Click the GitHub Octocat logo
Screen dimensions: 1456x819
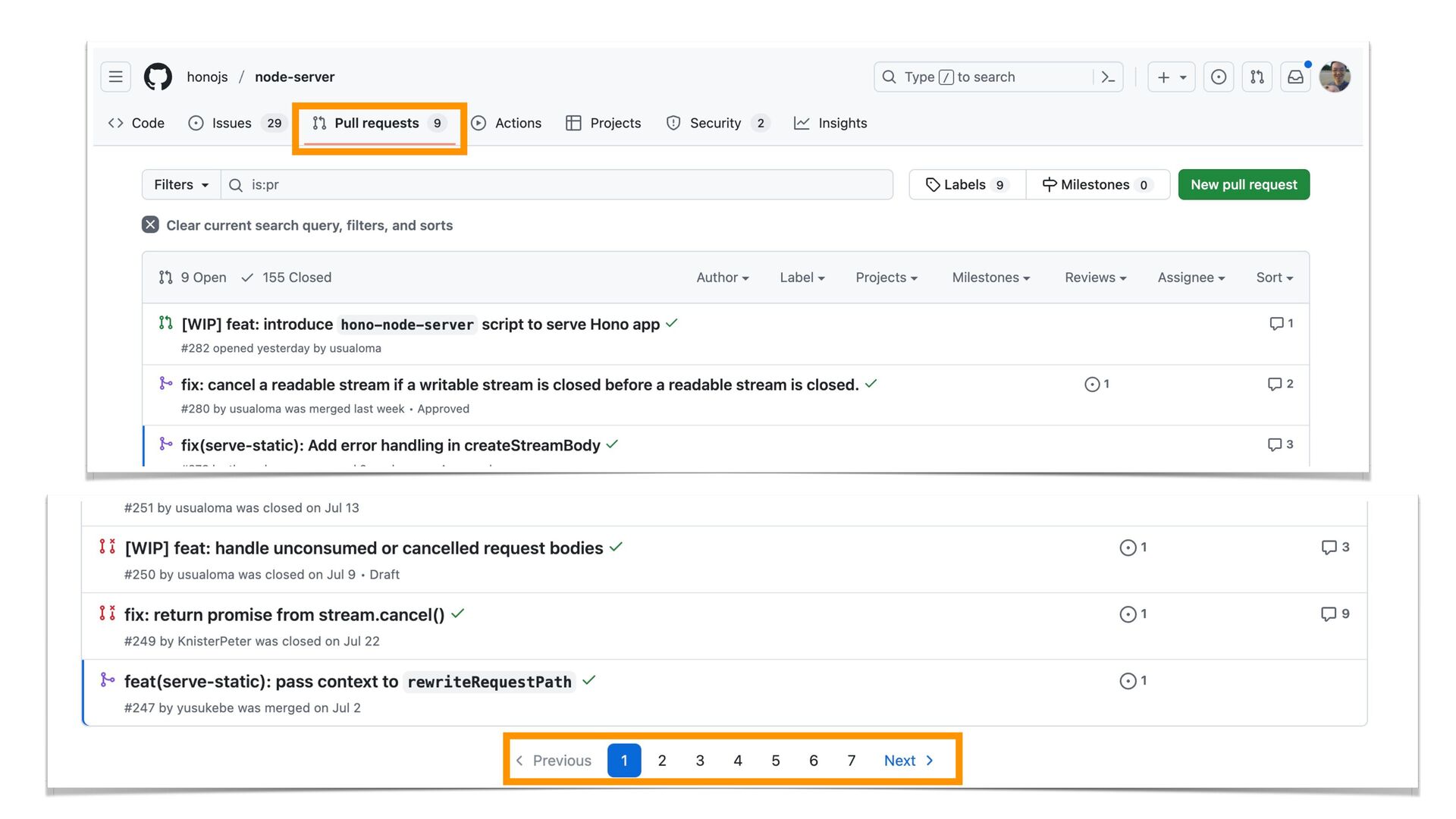(x=158, y=77)
